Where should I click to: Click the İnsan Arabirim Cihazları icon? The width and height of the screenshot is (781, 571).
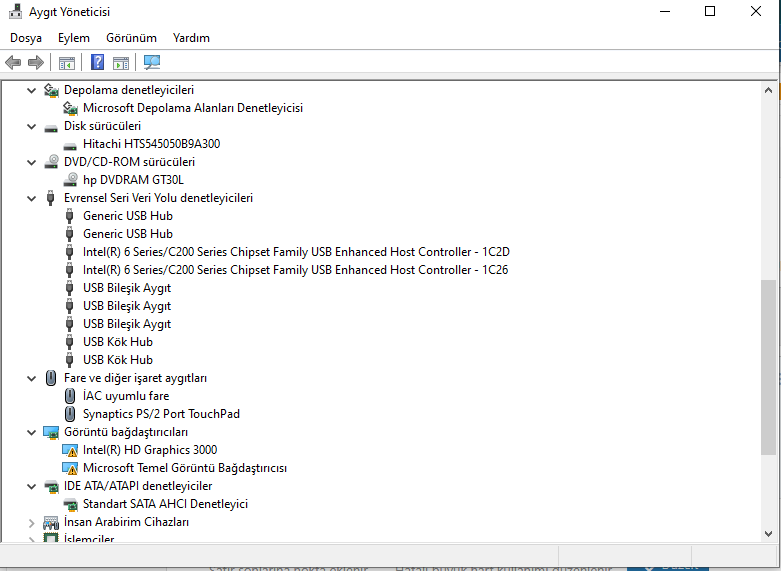coord(51,522)
